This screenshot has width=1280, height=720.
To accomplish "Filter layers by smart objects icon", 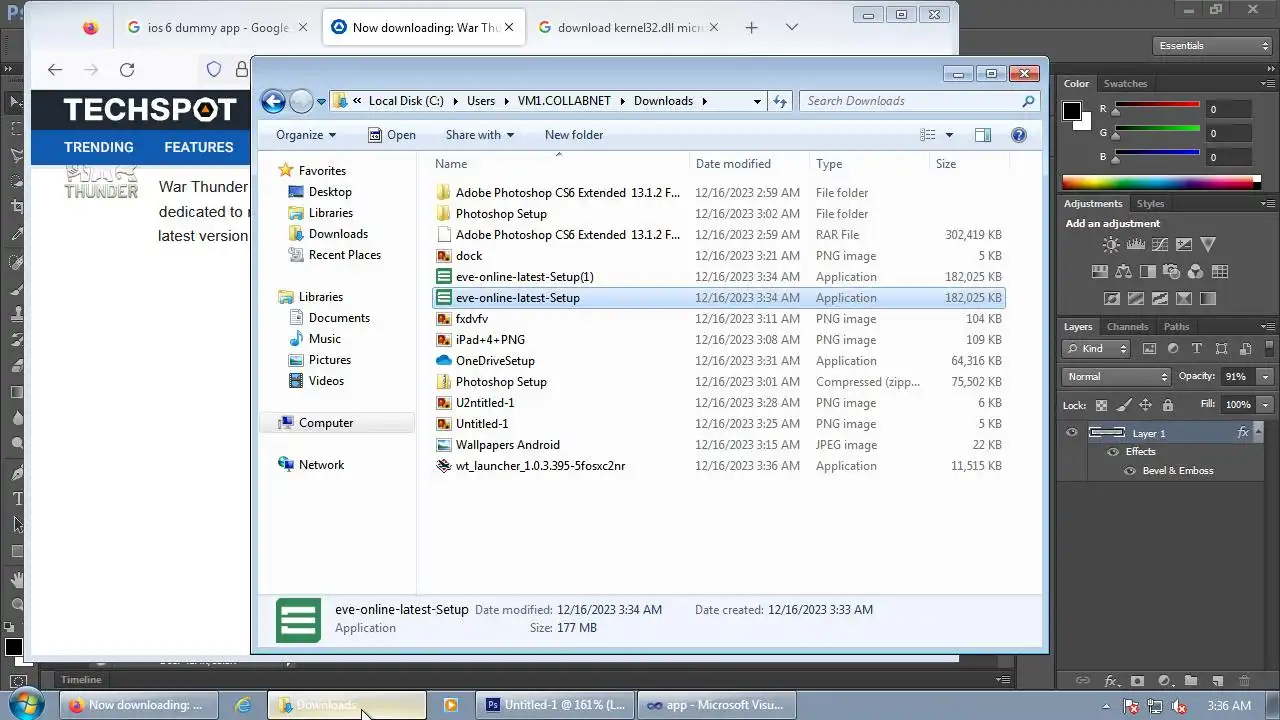I will (x=1245, y=348).
